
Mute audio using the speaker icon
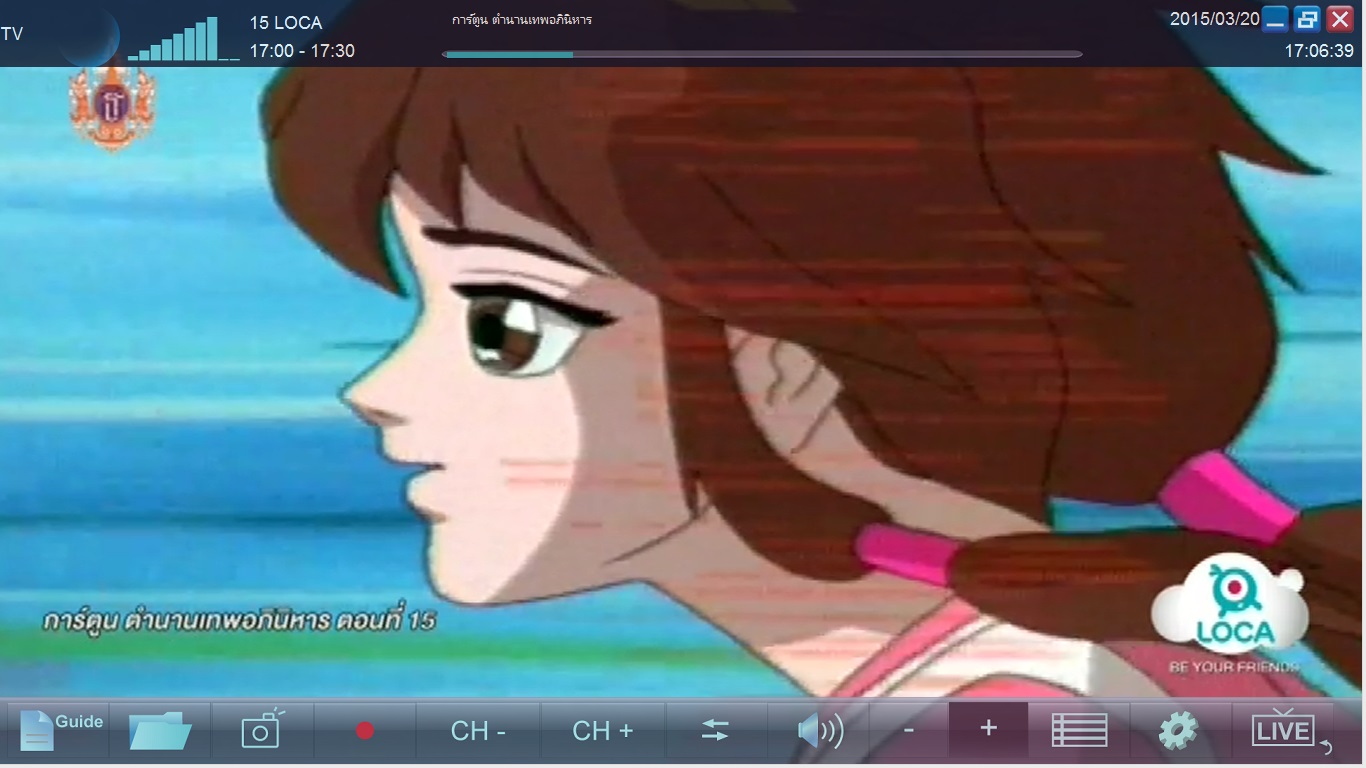coord(819,731)
